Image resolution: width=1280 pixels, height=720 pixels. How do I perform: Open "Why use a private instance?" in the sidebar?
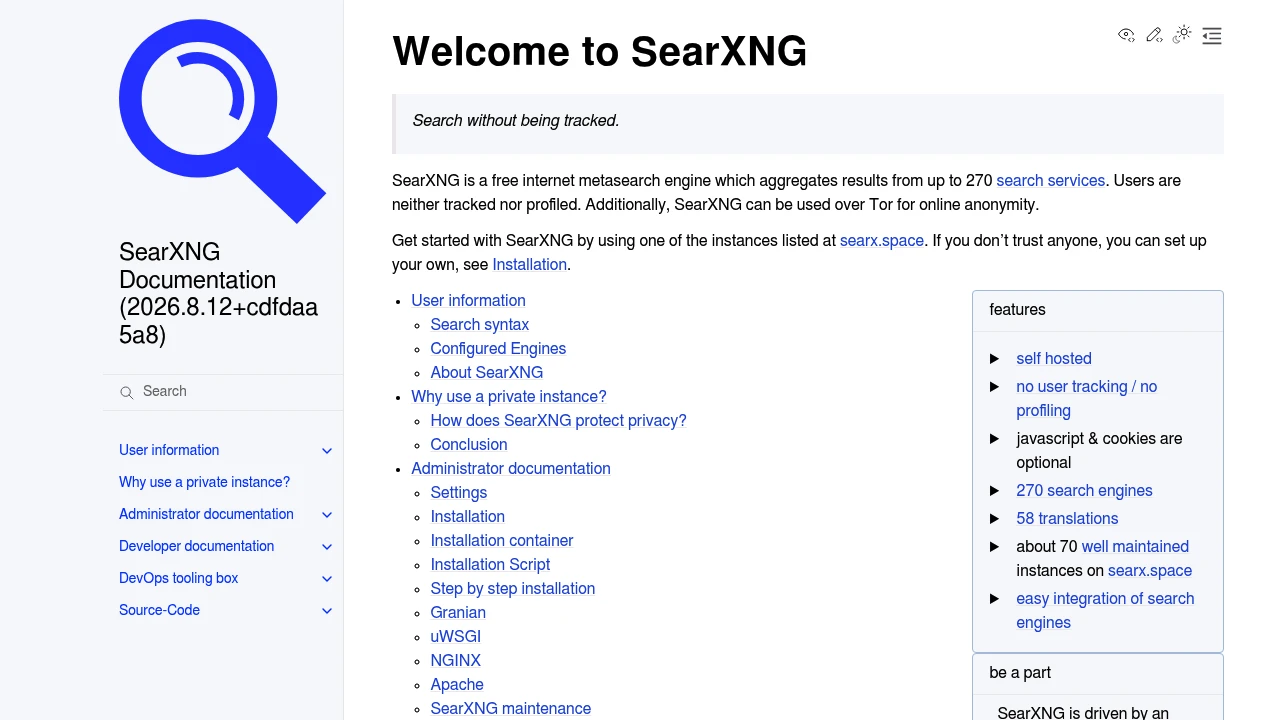(x=204, y=482)
